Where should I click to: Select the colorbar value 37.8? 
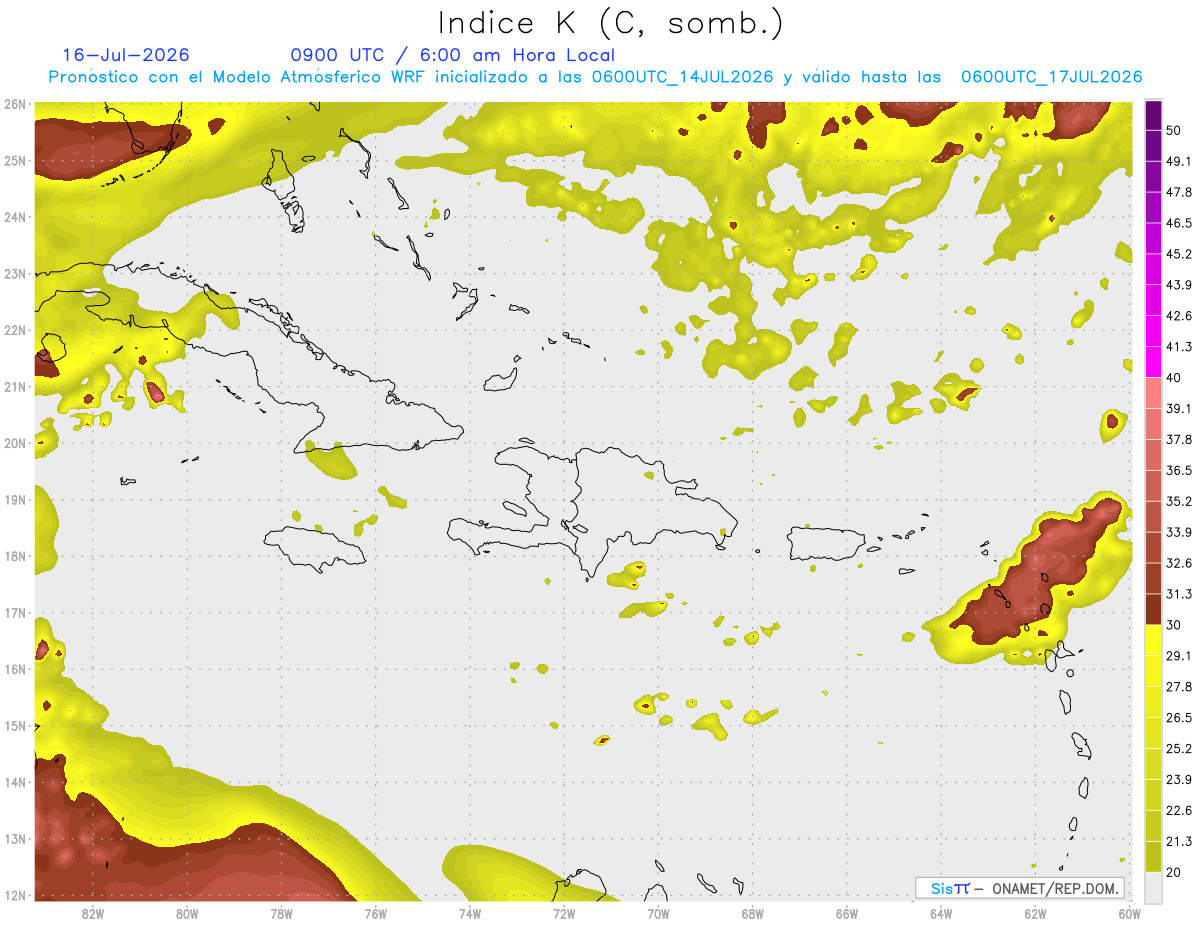(1180, 440)
